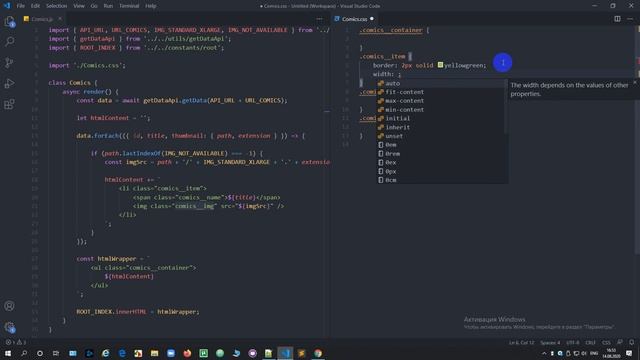640x360 pixels.
Task: Click the .comics__container selector in CSS
Action: (x=391, y=30)
